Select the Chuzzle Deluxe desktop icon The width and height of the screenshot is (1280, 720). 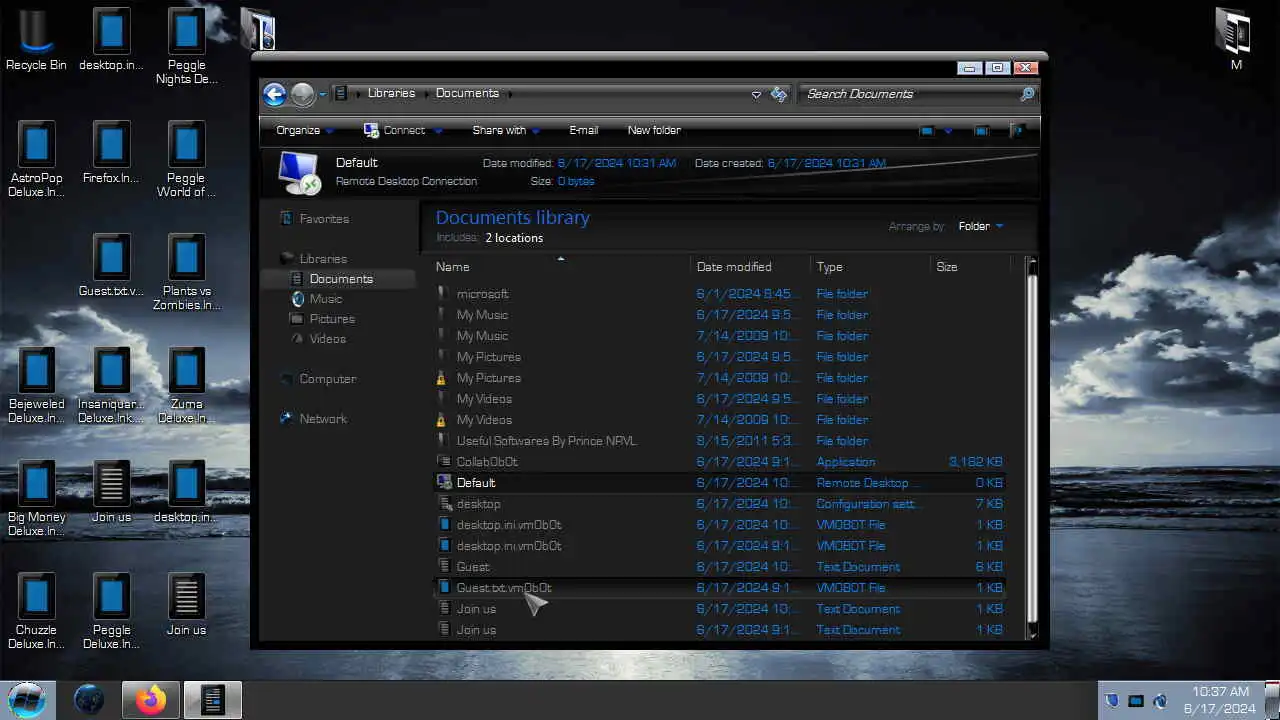[36, 612]
